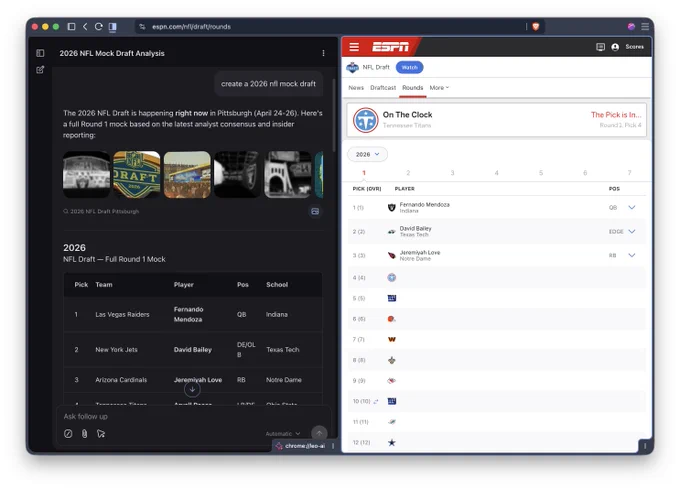
Task: Click David Bailey player name on ESPN
Action: 415,228
